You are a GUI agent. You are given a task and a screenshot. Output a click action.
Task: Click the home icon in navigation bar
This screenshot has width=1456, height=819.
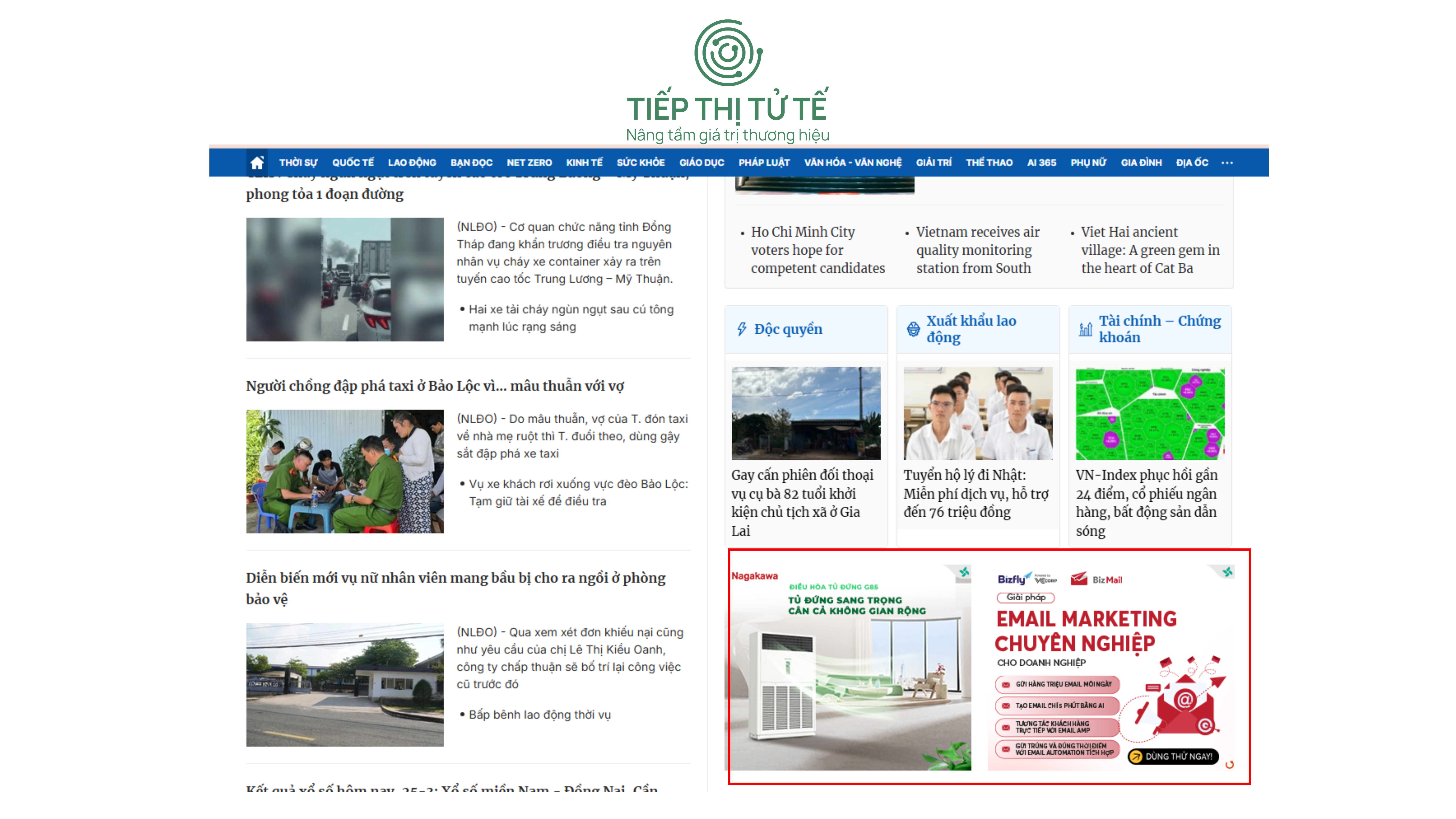[256, 163]
